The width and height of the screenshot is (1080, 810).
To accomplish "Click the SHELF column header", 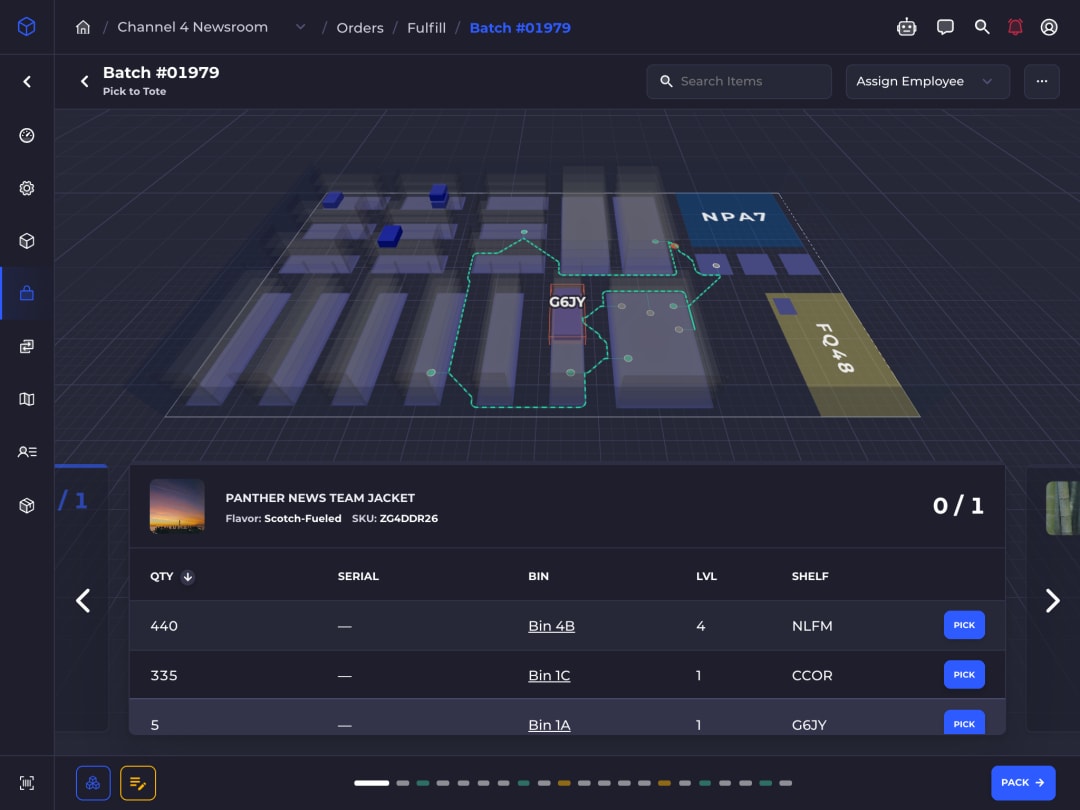I will (810, 577).
